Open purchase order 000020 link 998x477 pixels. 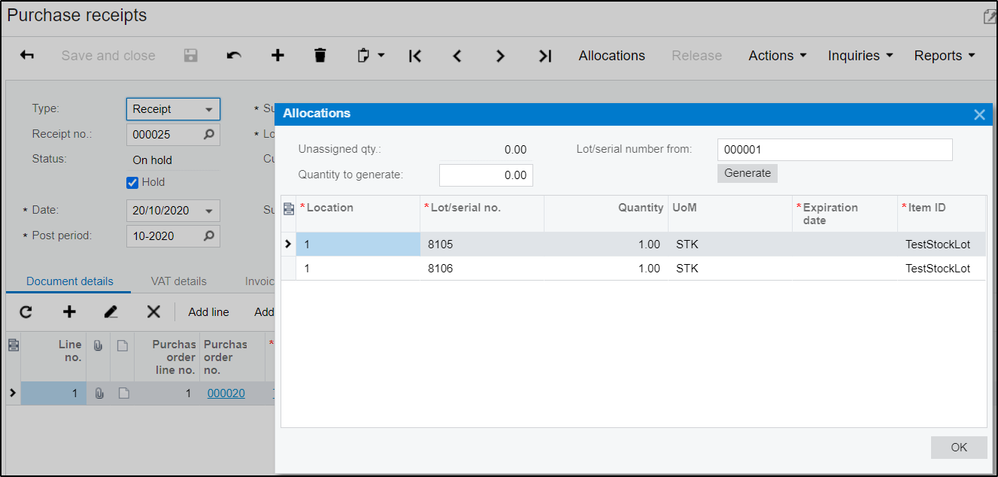[227, 393]
